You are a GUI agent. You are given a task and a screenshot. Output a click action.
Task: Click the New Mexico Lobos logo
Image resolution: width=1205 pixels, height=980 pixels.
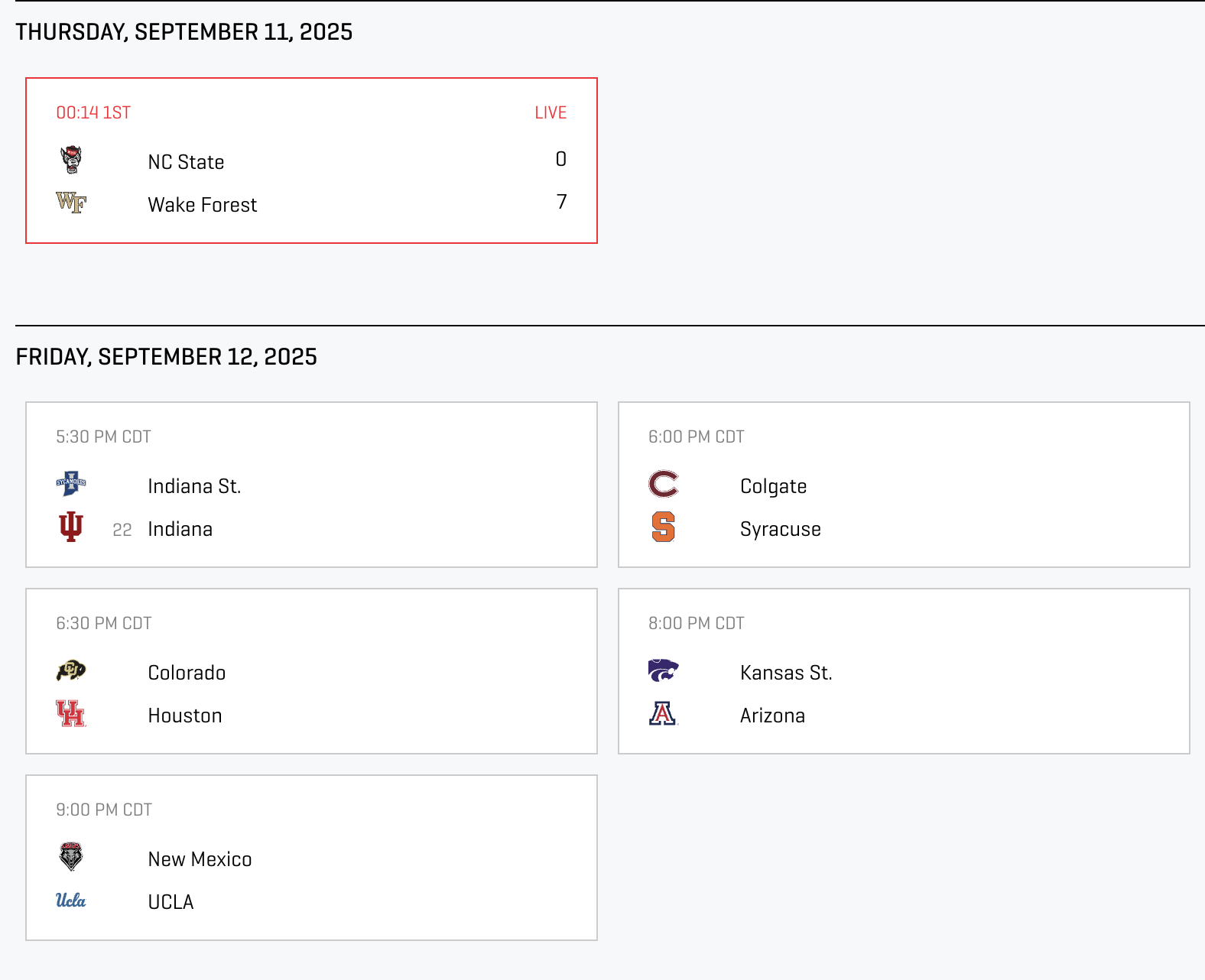tap(71, 857)
